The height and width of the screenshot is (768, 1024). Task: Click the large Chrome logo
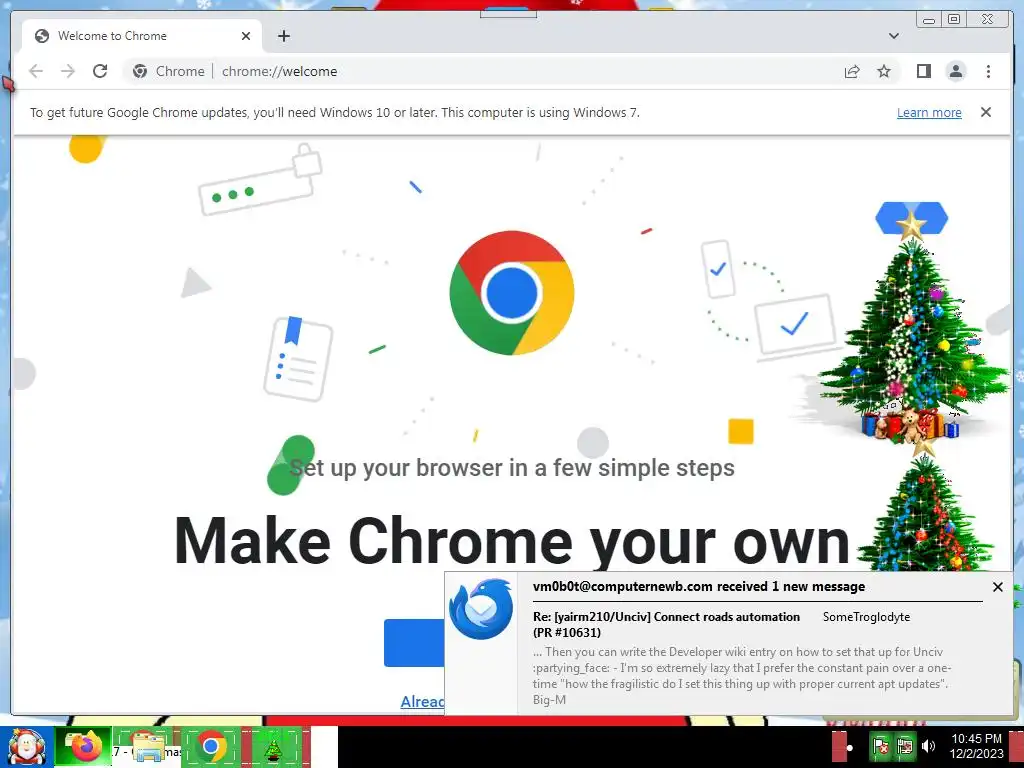pyautogui.click(x=512, y=293)
